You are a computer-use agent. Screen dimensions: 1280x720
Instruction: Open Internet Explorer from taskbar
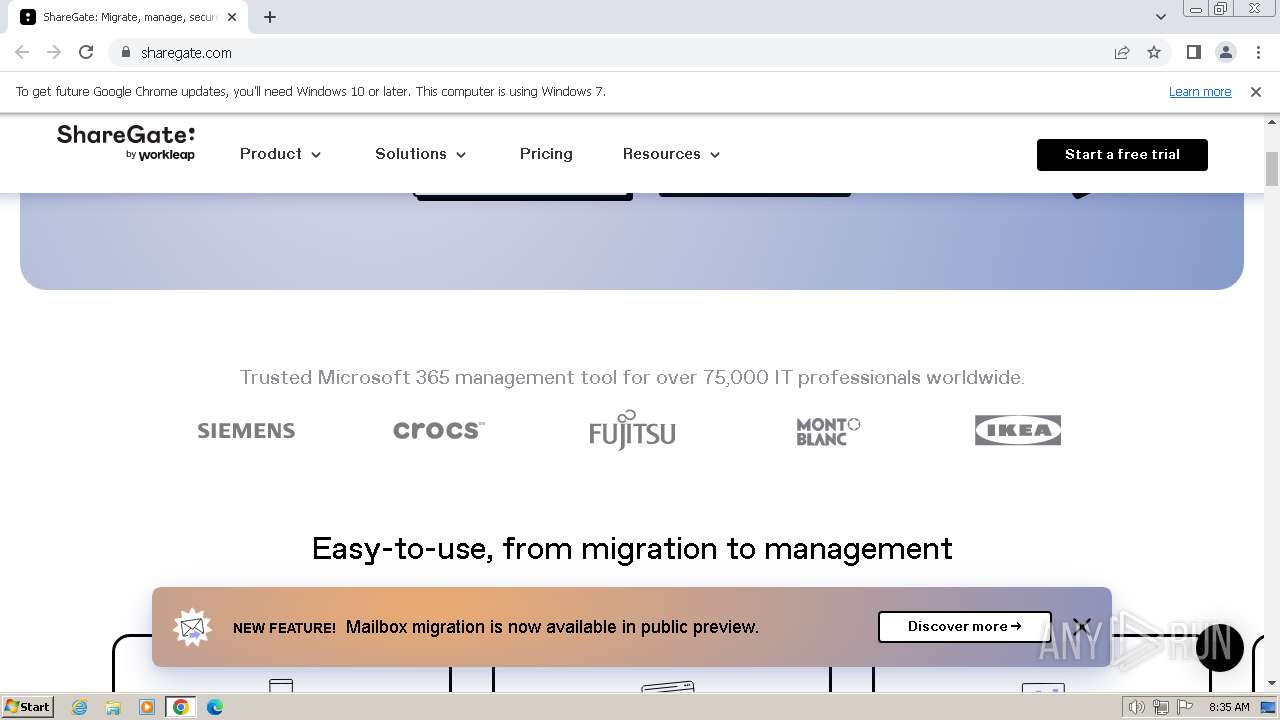(x=80, y=707)
